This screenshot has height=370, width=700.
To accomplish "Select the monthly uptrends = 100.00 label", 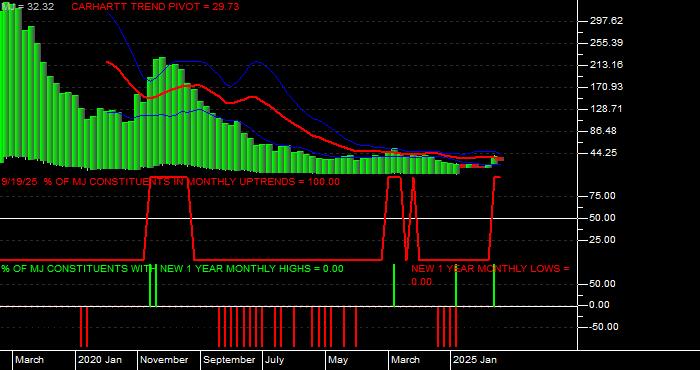I will [x=171, y=182].
